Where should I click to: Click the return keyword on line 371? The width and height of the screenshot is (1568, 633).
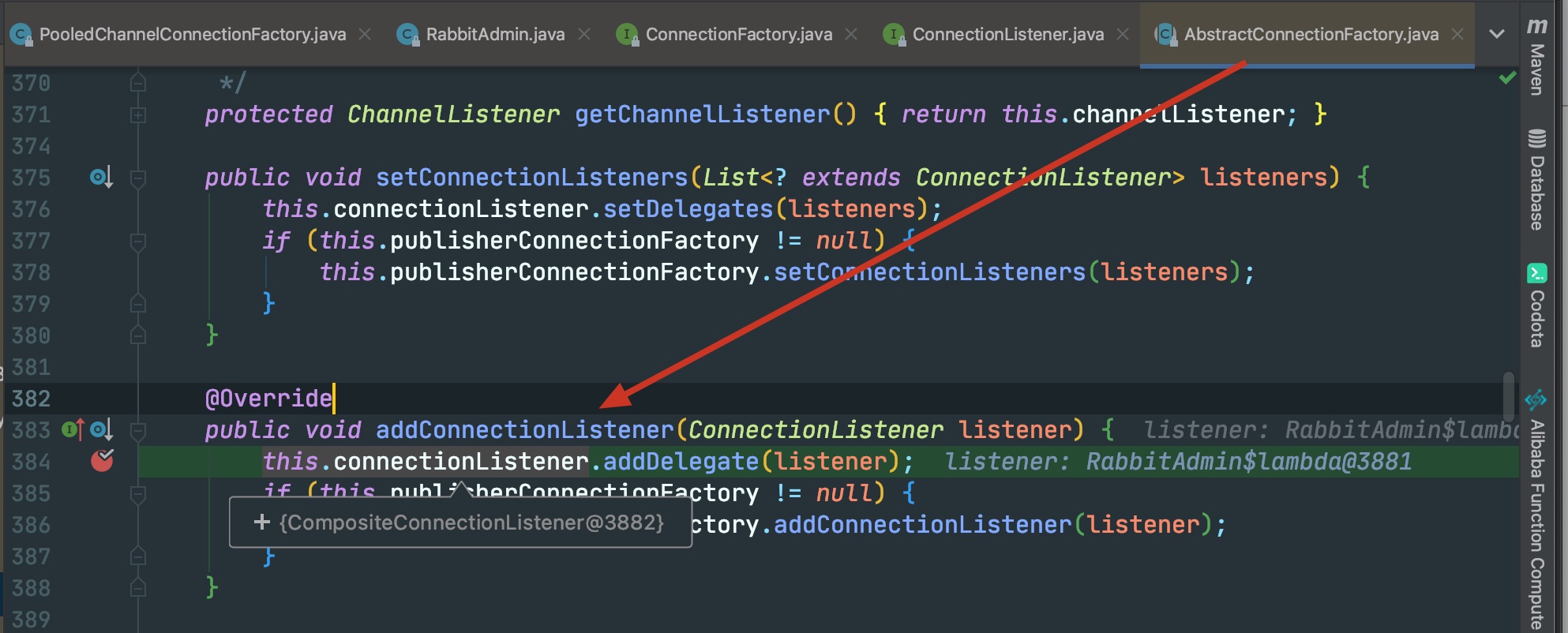tap(943, 114)
